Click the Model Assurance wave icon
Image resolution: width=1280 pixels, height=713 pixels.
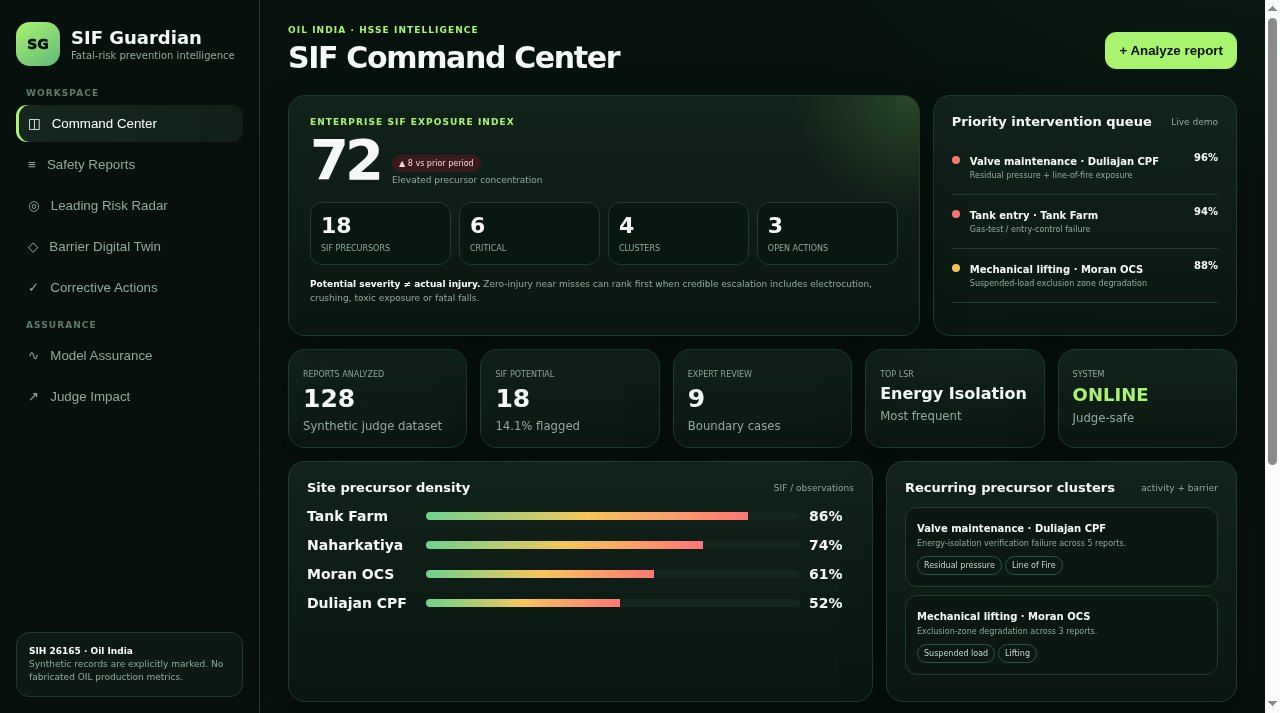[33, 356]
